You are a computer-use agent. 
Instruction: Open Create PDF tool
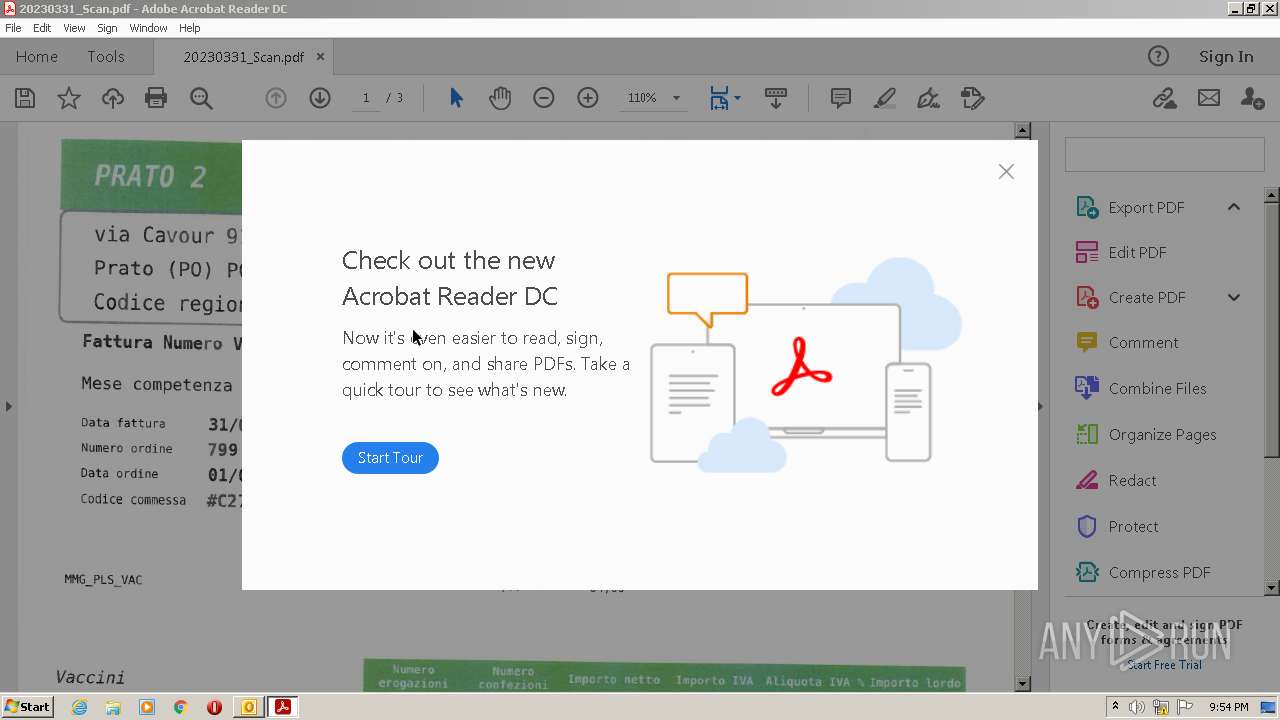tap(1146, 297)
